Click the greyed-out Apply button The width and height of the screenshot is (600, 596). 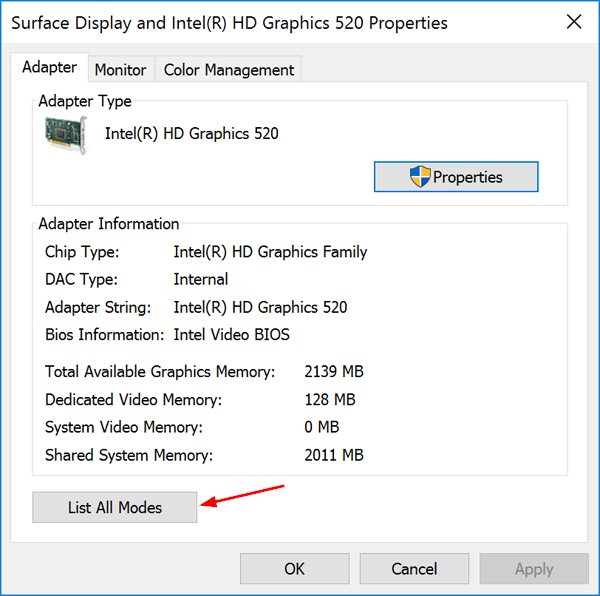click(x=533, y=569)
